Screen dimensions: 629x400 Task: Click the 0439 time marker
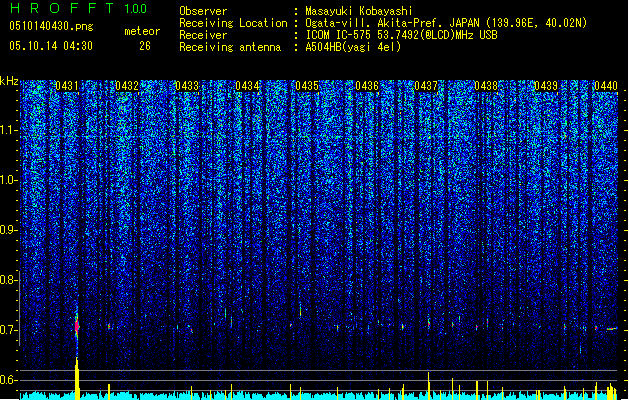[546, 86]
